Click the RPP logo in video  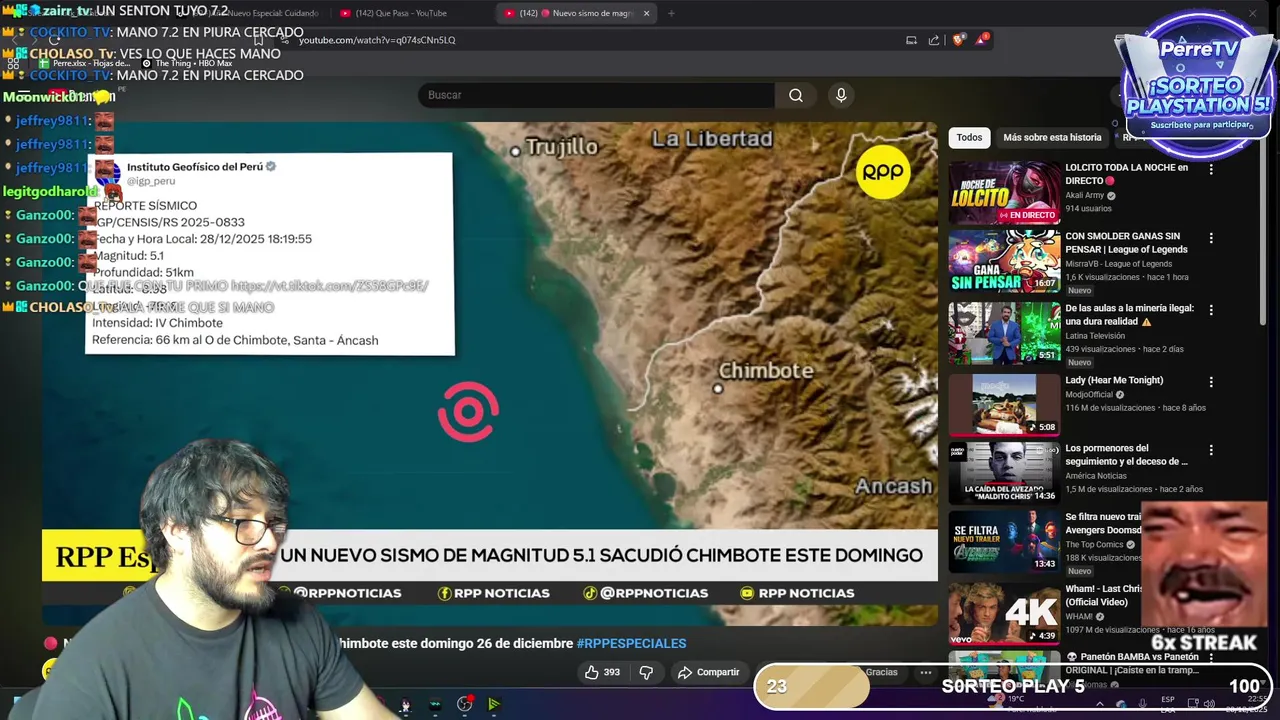(x=883, y=172)
